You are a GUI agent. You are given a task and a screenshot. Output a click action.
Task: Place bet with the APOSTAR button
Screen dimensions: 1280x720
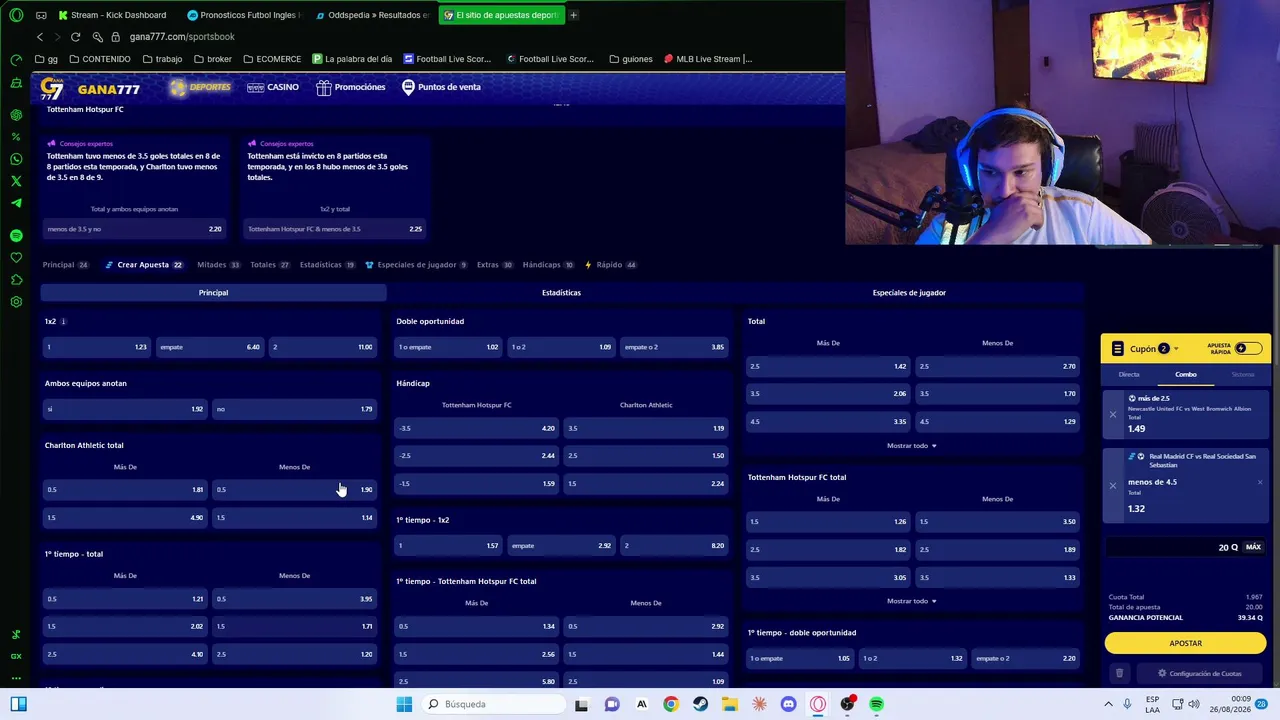[1185, 643]
